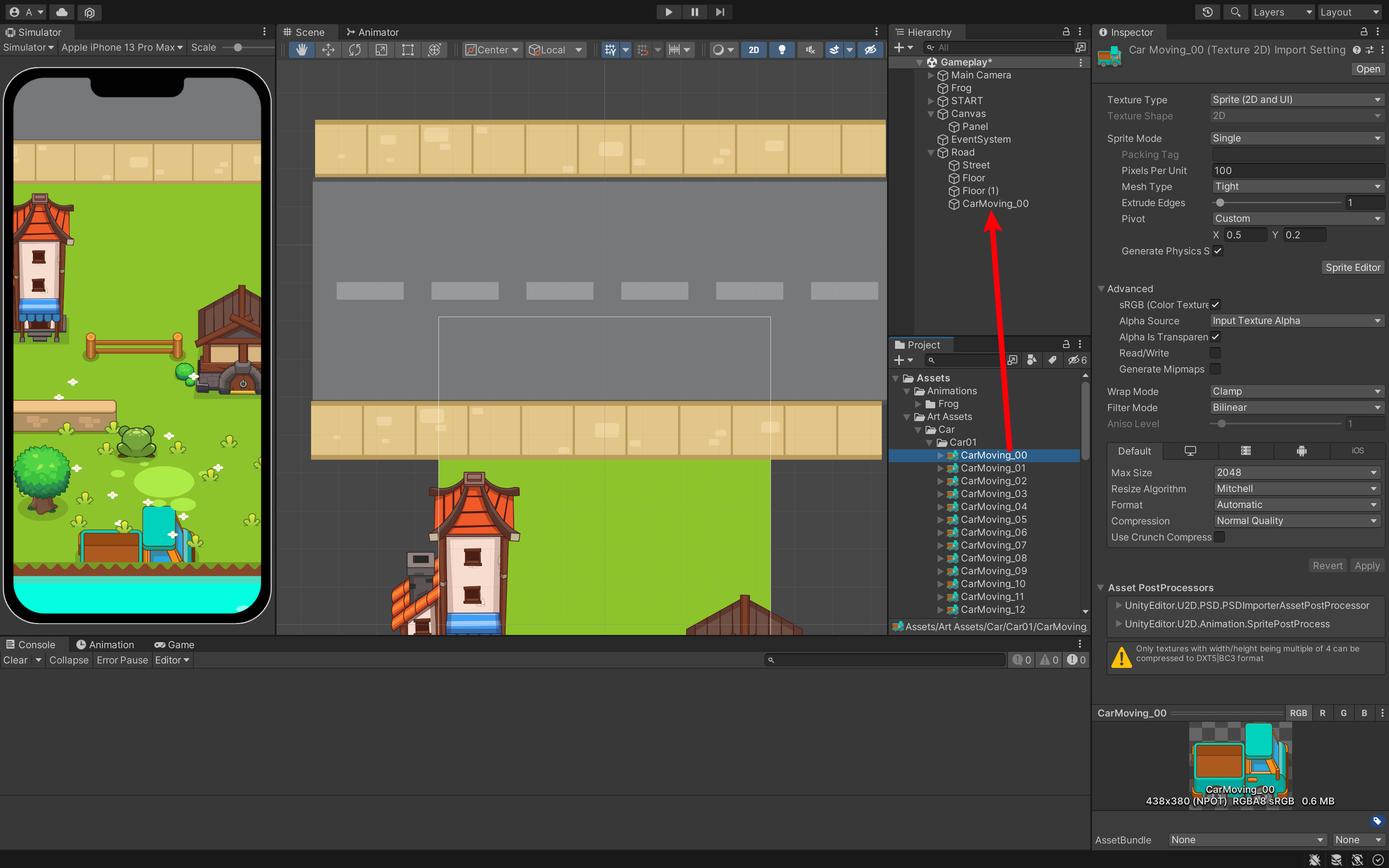1389x868 pixels.
Task: Click the Collapse console button
Action: coord(69,660)
